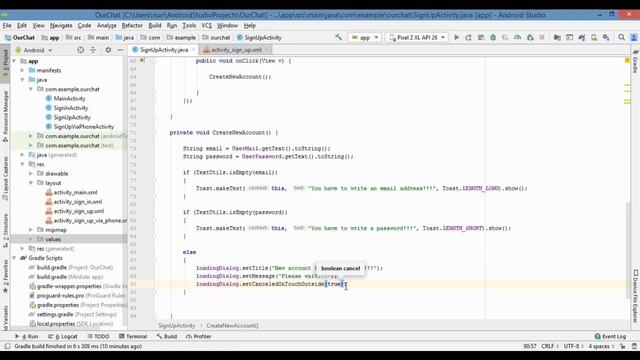Open the Logcat tool window button
Image resolution: width=640 pixels, height=360 pixels.
63,336
